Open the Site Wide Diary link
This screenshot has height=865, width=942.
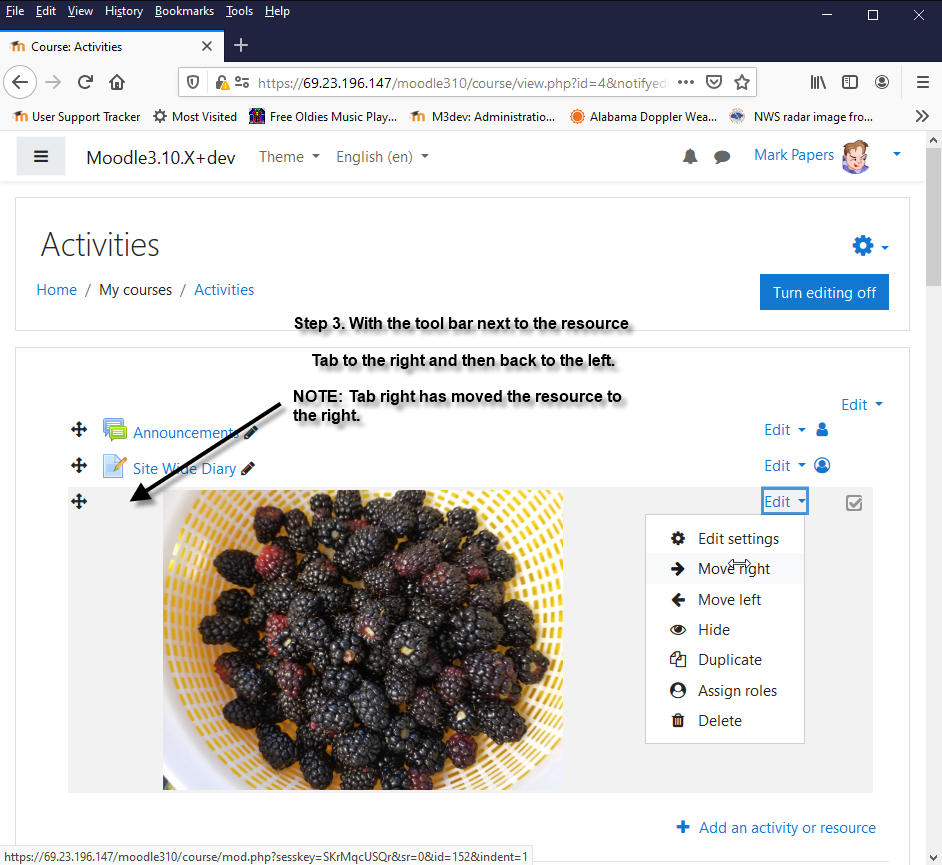click(184, 469)
